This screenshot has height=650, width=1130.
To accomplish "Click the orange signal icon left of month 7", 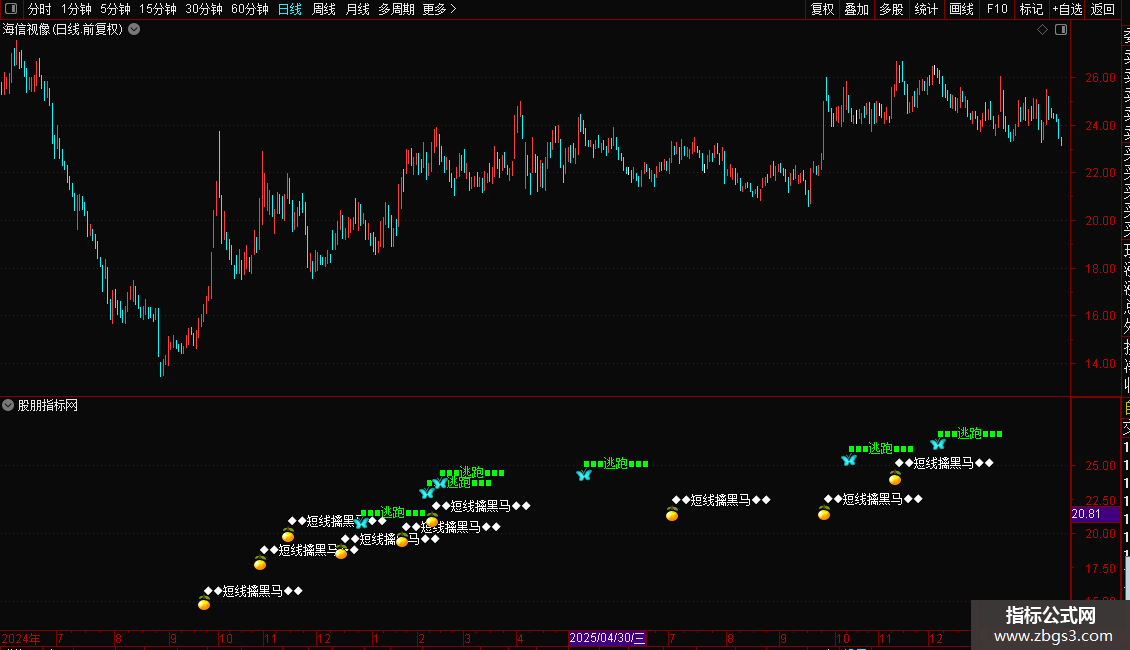I will (672, 513).
